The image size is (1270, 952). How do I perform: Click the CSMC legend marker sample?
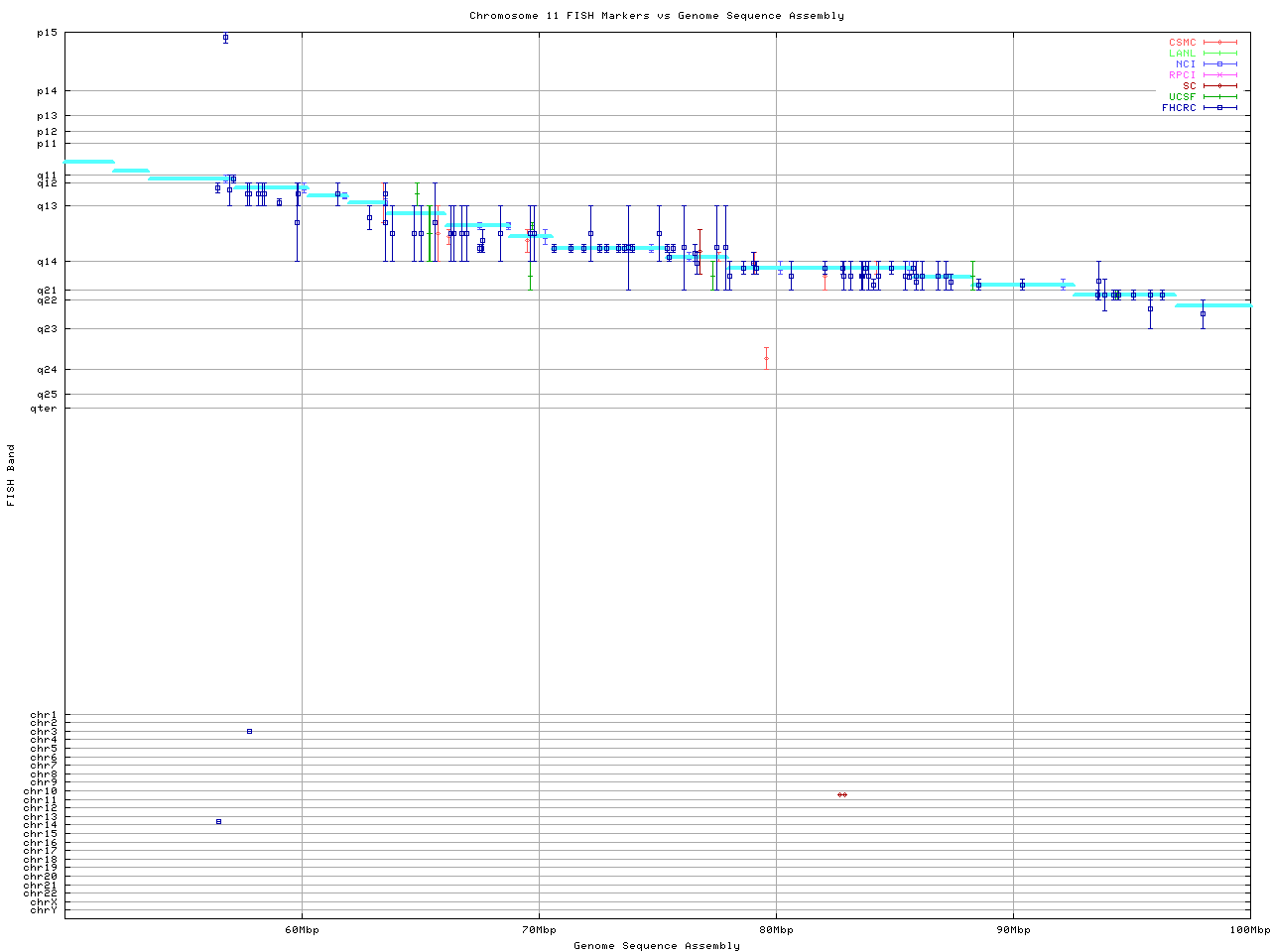pos(1219,43)
